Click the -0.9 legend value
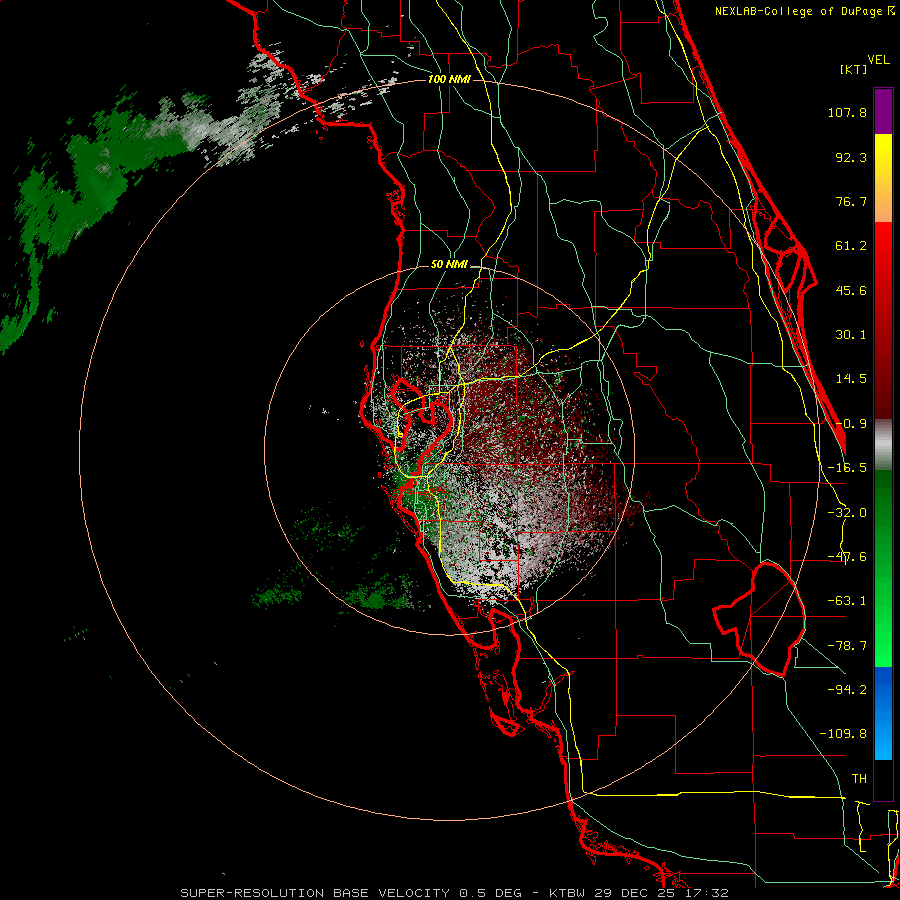 click(x=851, y=424)
